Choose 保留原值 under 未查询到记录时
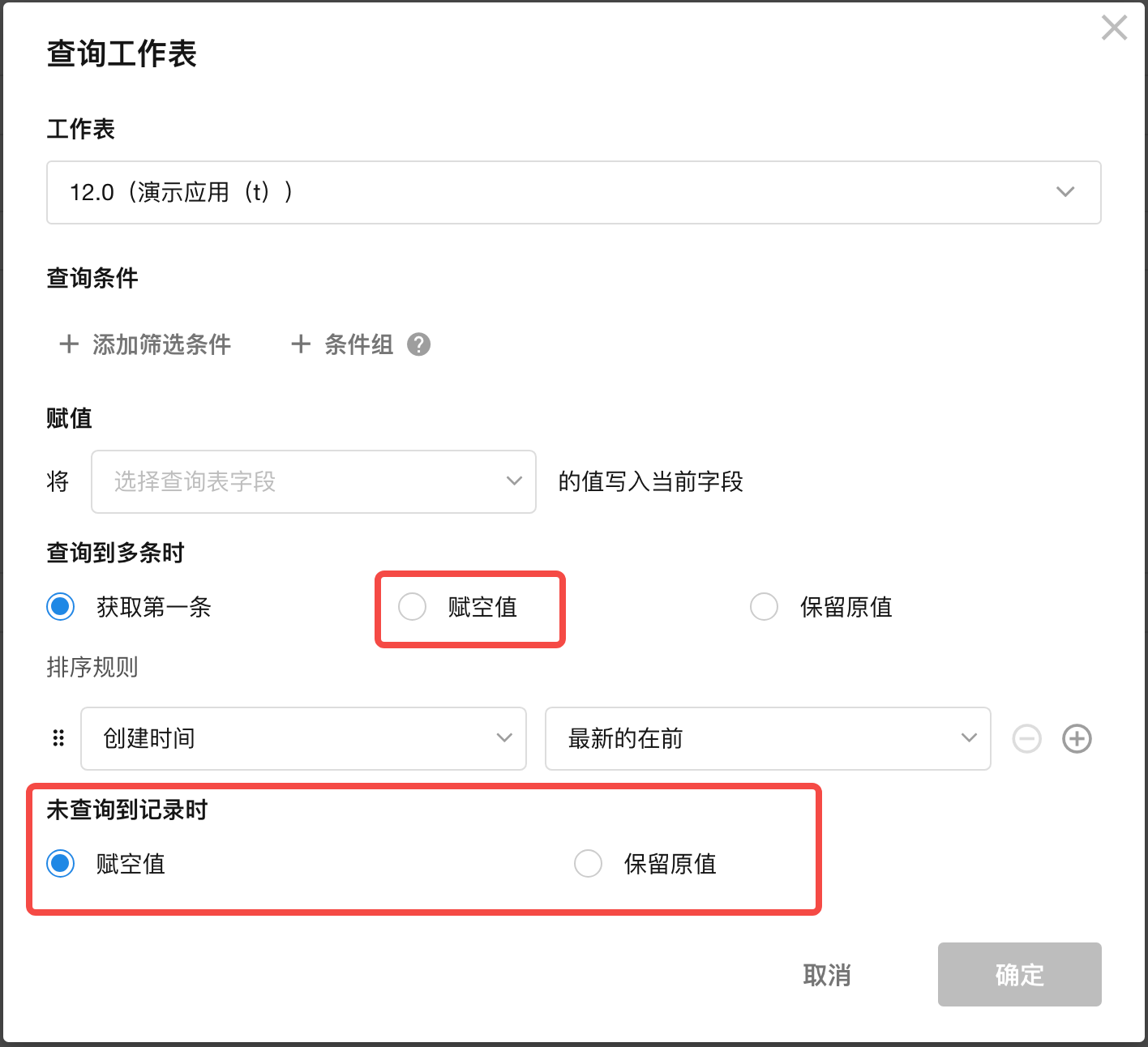Image resolution: width=1148 pixels, height=1047 pixels. [588, 864]
